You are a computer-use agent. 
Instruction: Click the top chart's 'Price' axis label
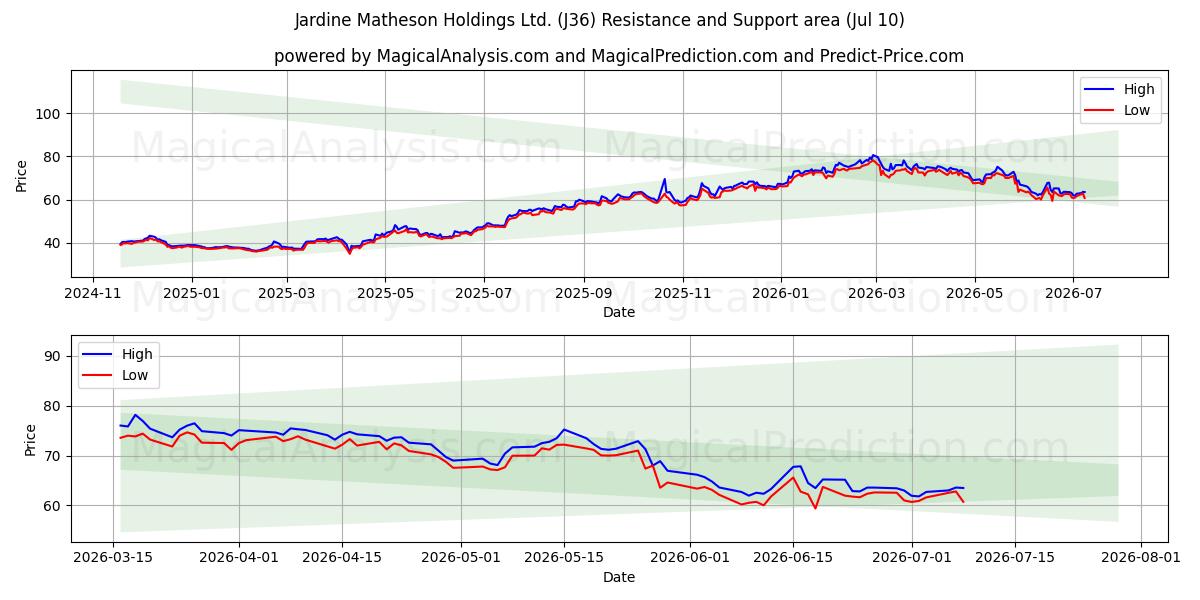(x=22, y=174)
